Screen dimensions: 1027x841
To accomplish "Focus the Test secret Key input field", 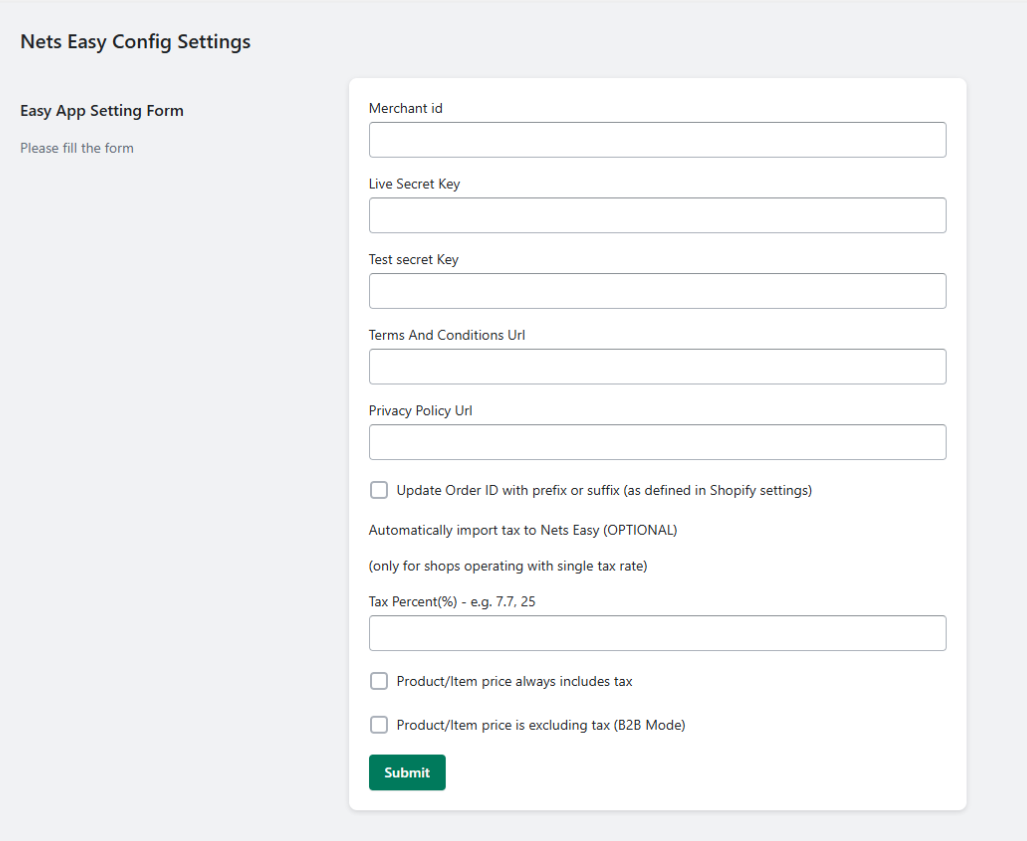I will pos(657,290).
